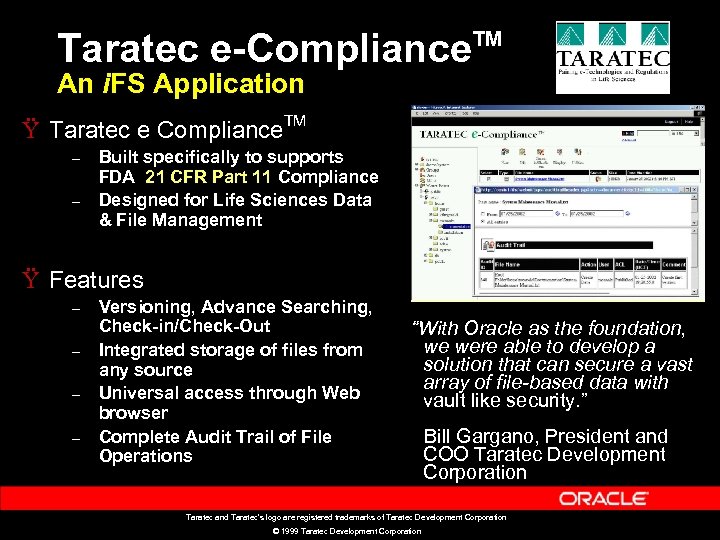Click the status icon in the file row
The image size is (720, 540).
598,179
